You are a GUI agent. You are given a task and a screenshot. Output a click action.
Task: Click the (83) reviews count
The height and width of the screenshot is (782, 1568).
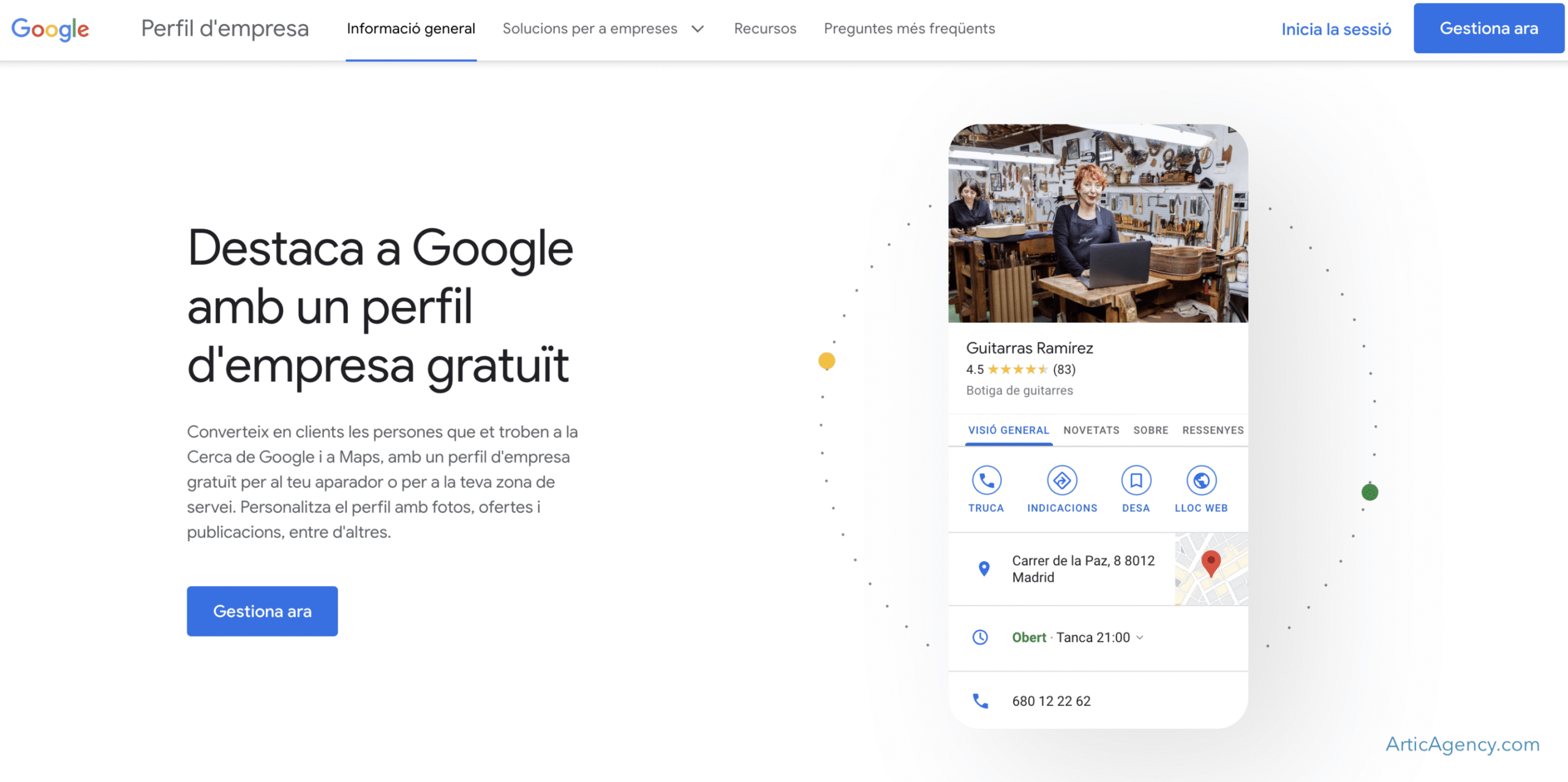1064,369
